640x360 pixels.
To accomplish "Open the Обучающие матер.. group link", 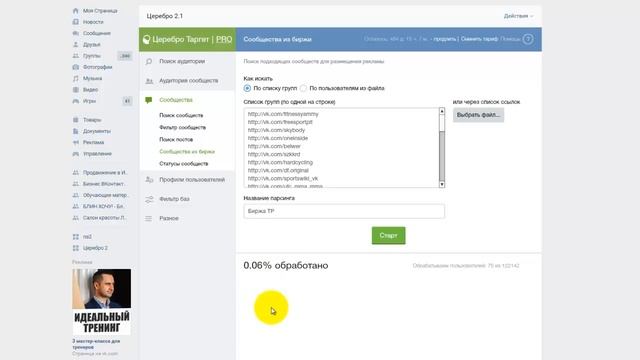I will point(106,196).
